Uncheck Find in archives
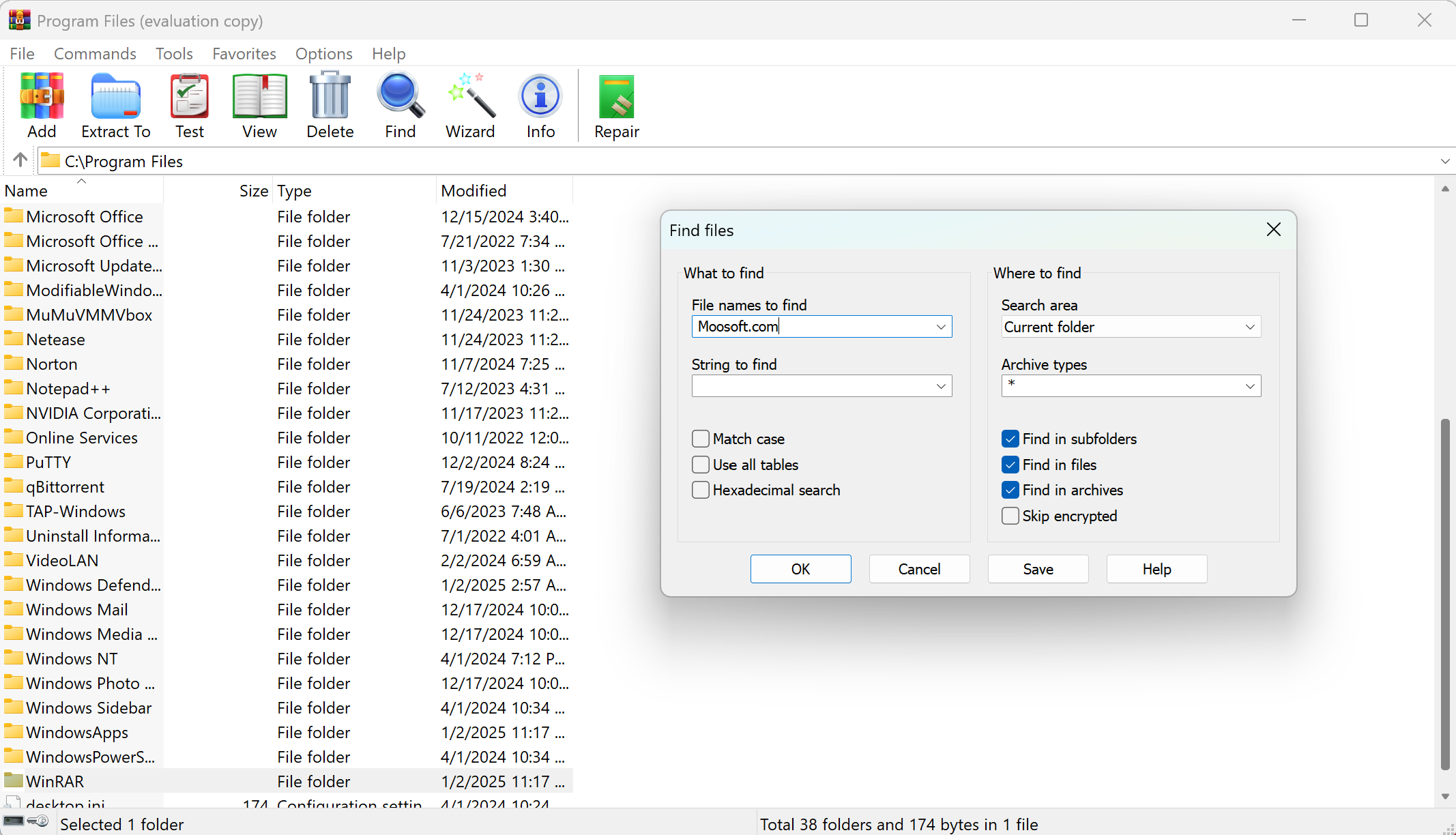The width and height of the screenshot is (1456, 835). [x=1010, y=490]
